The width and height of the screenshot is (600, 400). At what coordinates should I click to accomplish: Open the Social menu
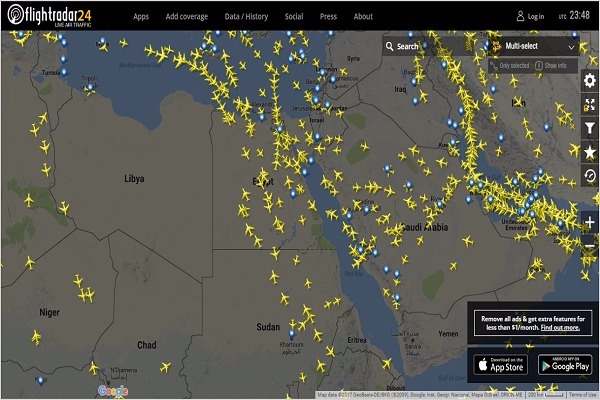[x=293, y=17]
